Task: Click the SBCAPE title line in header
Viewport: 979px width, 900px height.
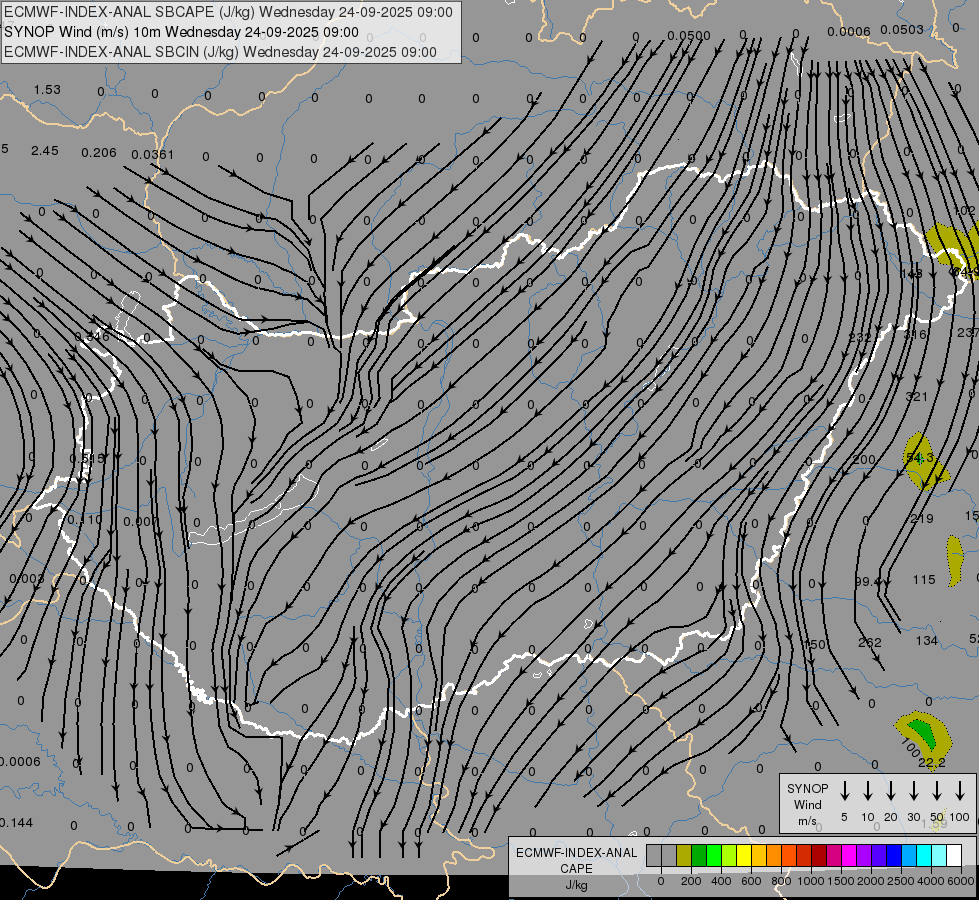Action: [228, 12]
